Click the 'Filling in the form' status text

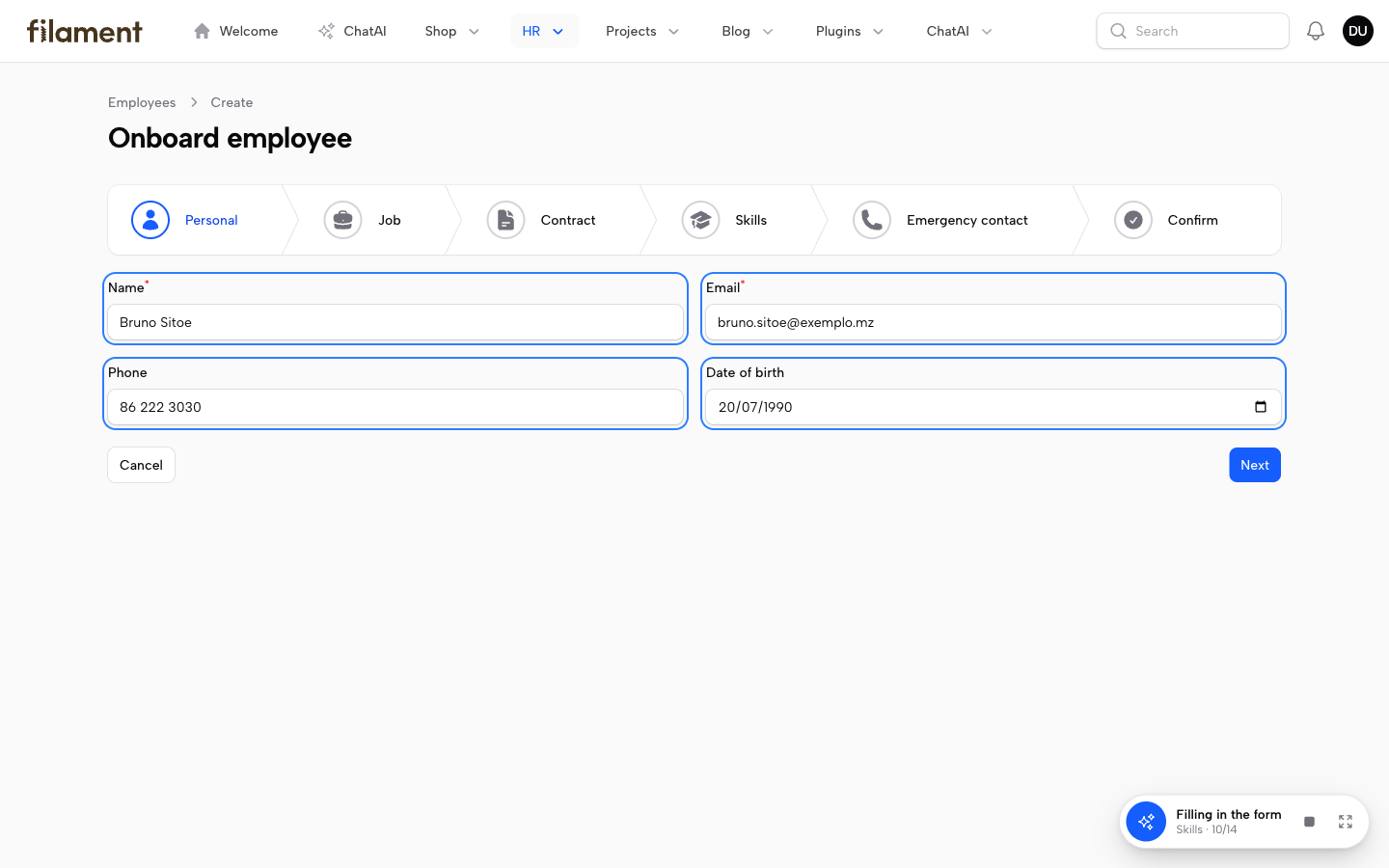click(1229, 814)
